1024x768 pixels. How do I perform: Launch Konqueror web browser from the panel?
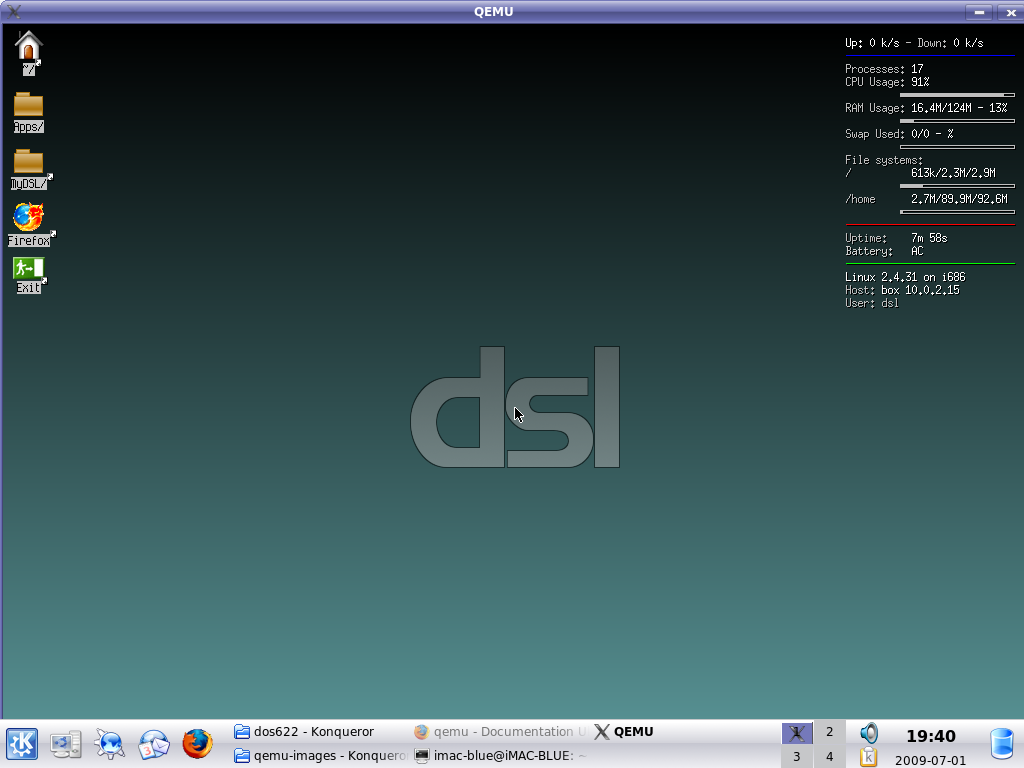(x=110, y=744)
